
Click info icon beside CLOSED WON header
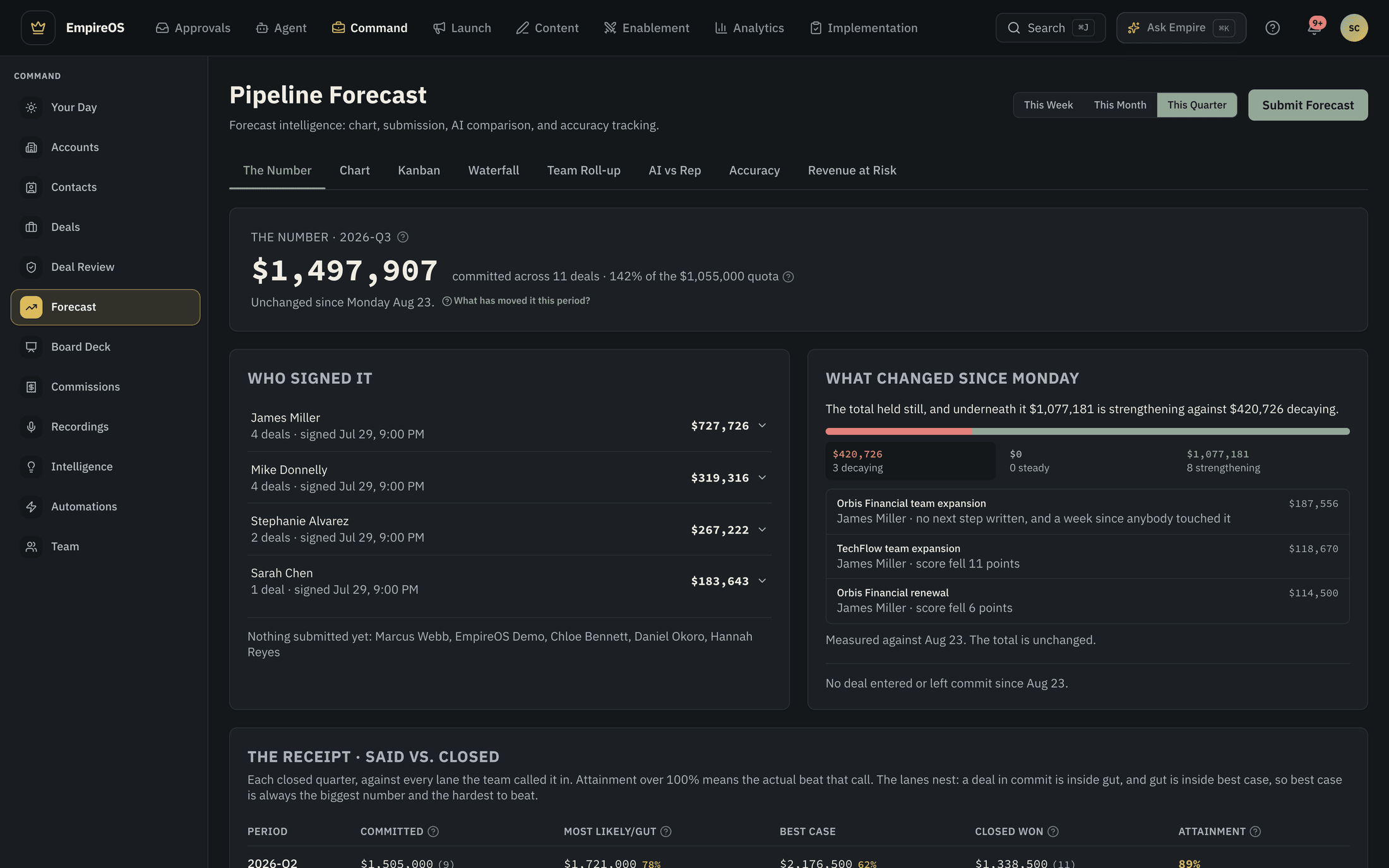click(x=1052, y=831)
